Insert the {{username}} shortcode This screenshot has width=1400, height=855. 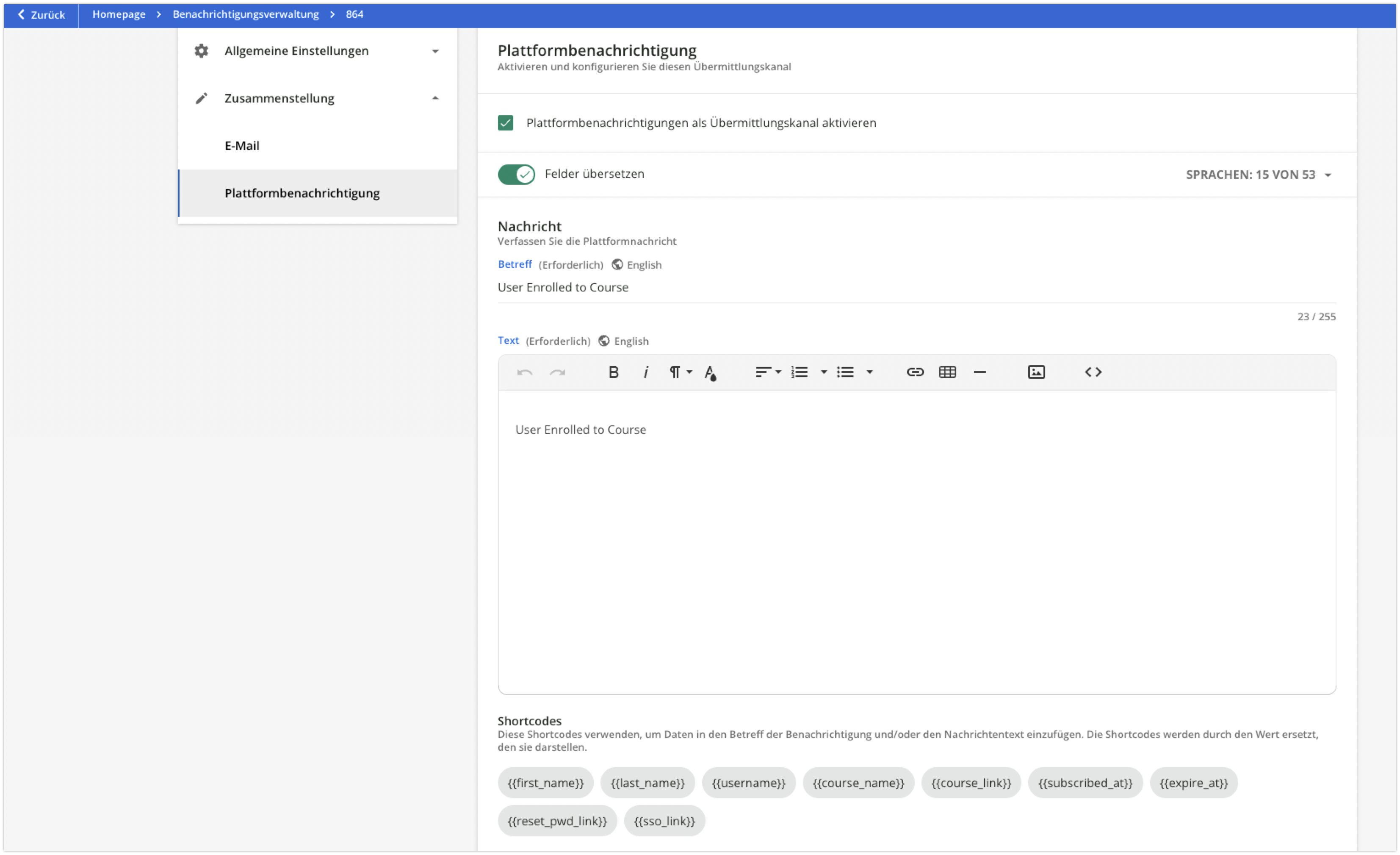pyautogui.click(x=749, y=783)
